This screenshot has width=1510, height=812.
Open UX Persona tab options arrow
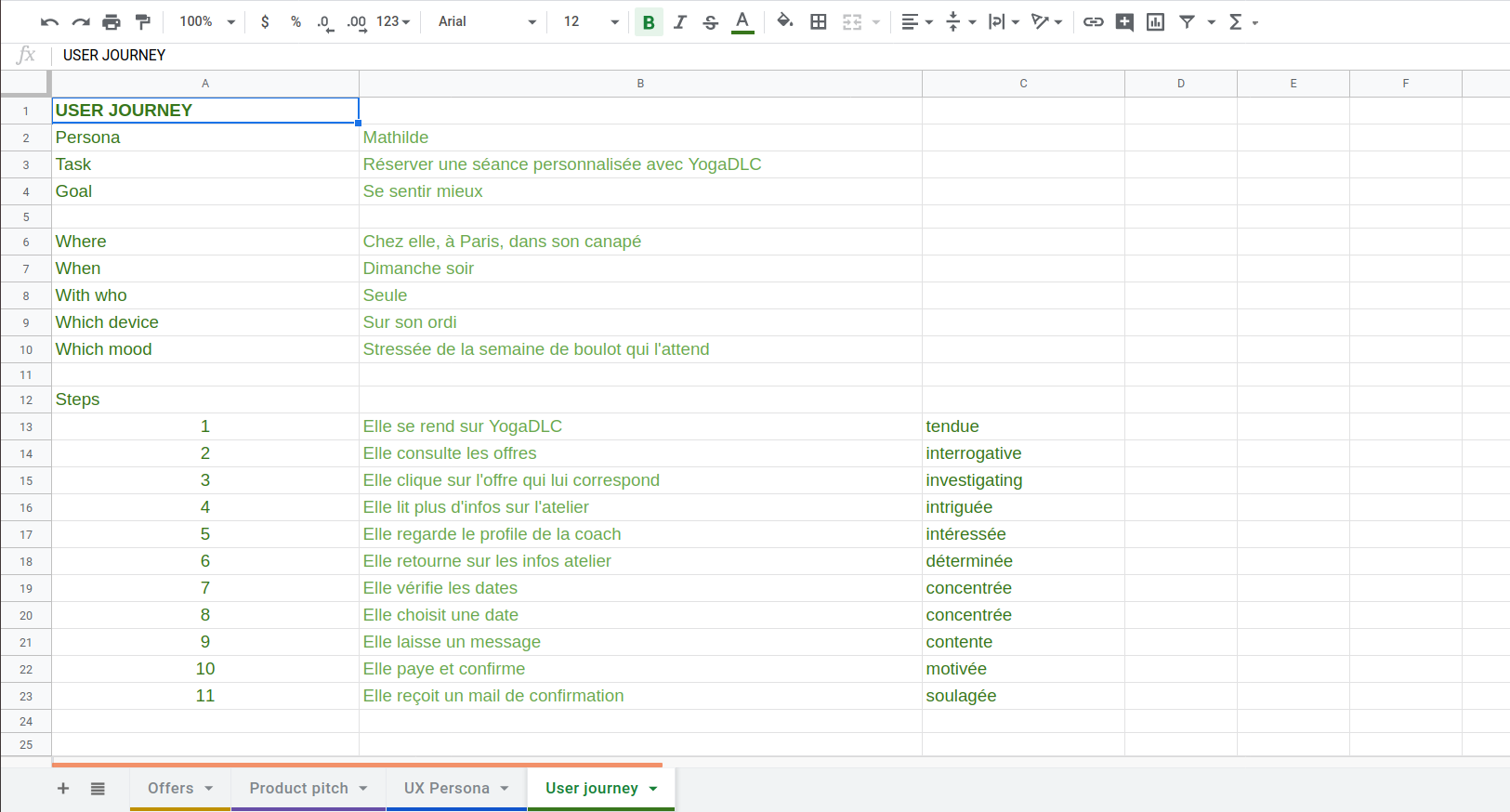point(505,789)
